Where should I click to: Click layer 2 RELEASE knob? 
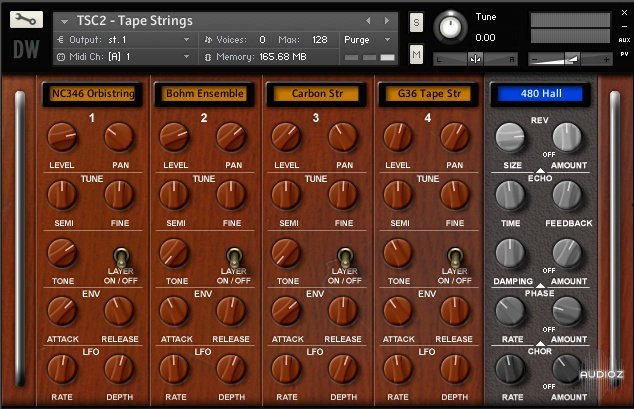pos(231,311)
